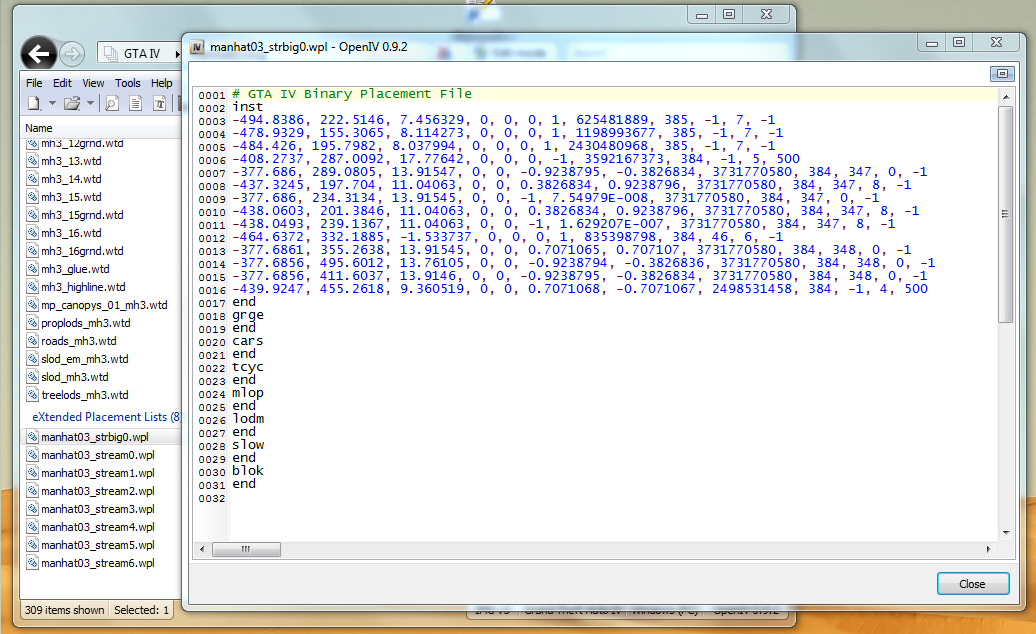Click the back navigation arrow

pyautogui.click(x=39, y=53)
